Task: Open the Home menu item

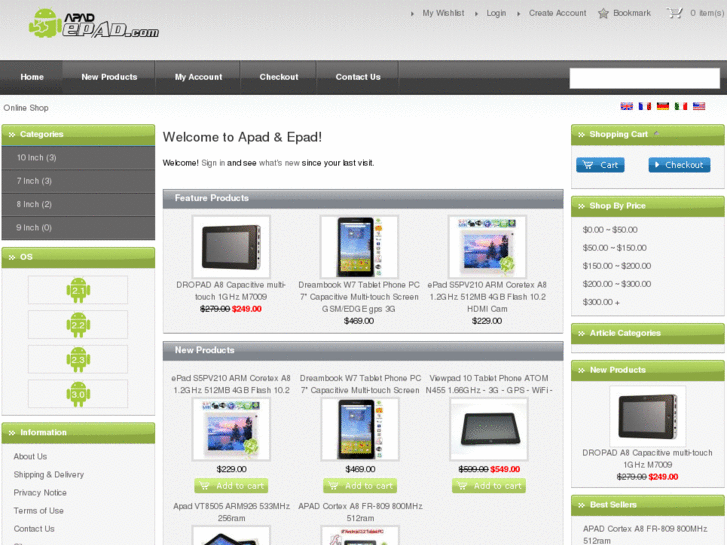Action: pos(32,77)
